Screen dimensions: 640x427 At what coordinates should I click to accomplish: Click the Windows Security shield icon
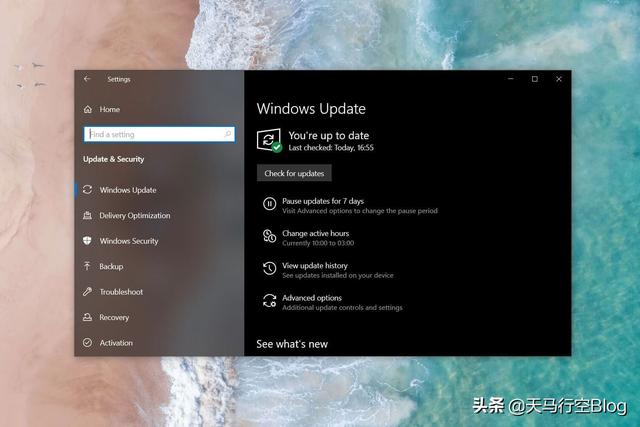[x=87, y=240]
